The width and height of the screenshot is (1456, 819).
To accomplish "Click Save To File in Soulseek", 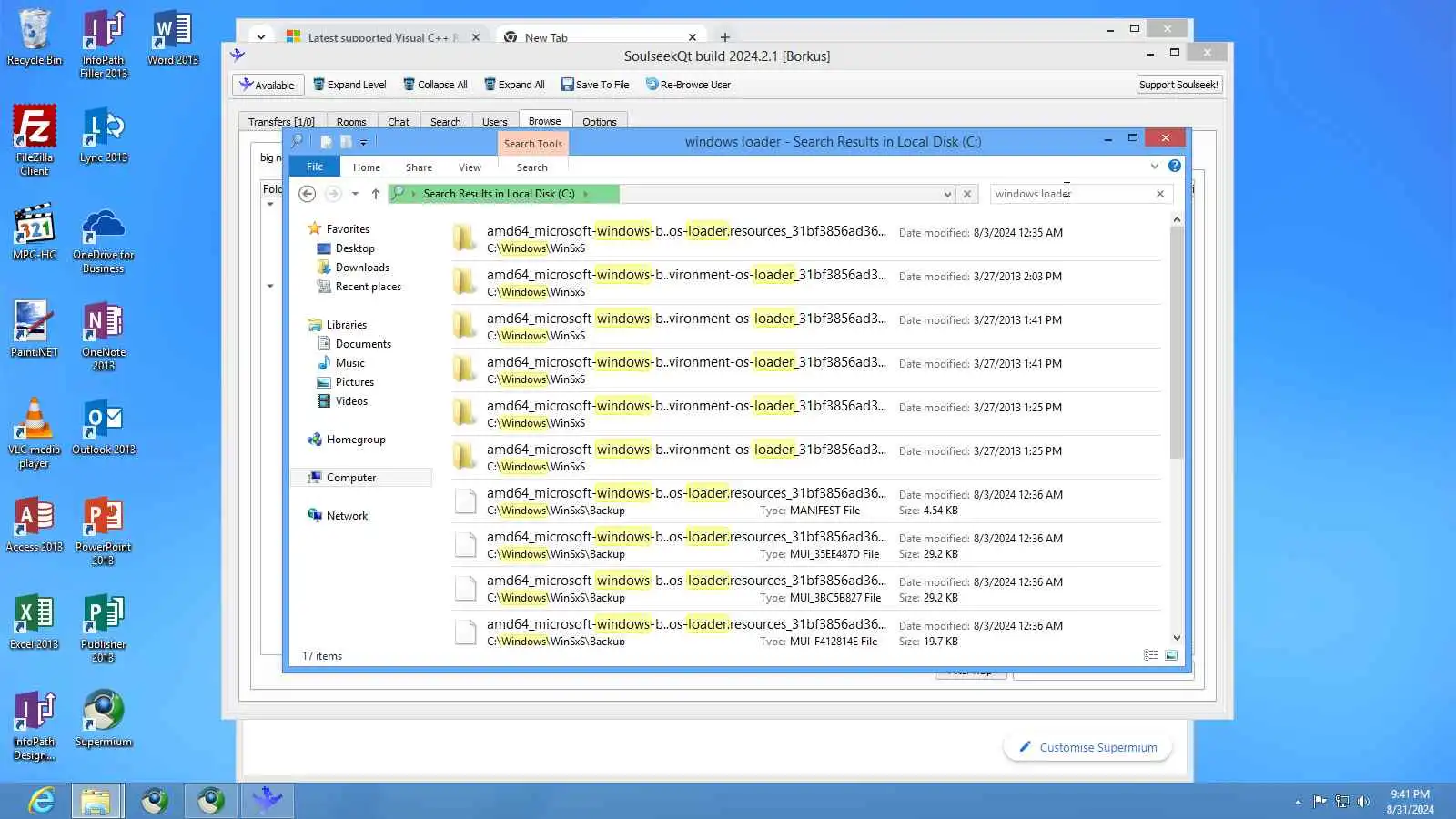I will coord(595,85).
